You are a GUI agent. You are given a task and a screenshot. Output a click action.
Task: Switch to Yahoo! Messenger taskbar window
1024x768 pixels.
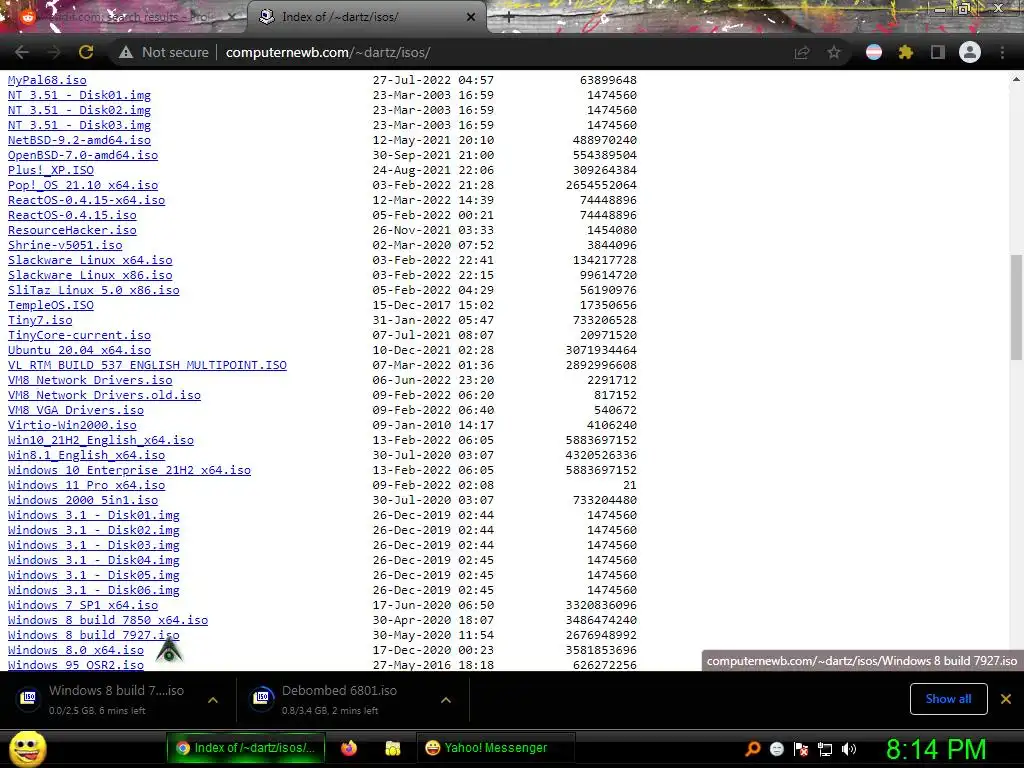(x=495, y=748)
